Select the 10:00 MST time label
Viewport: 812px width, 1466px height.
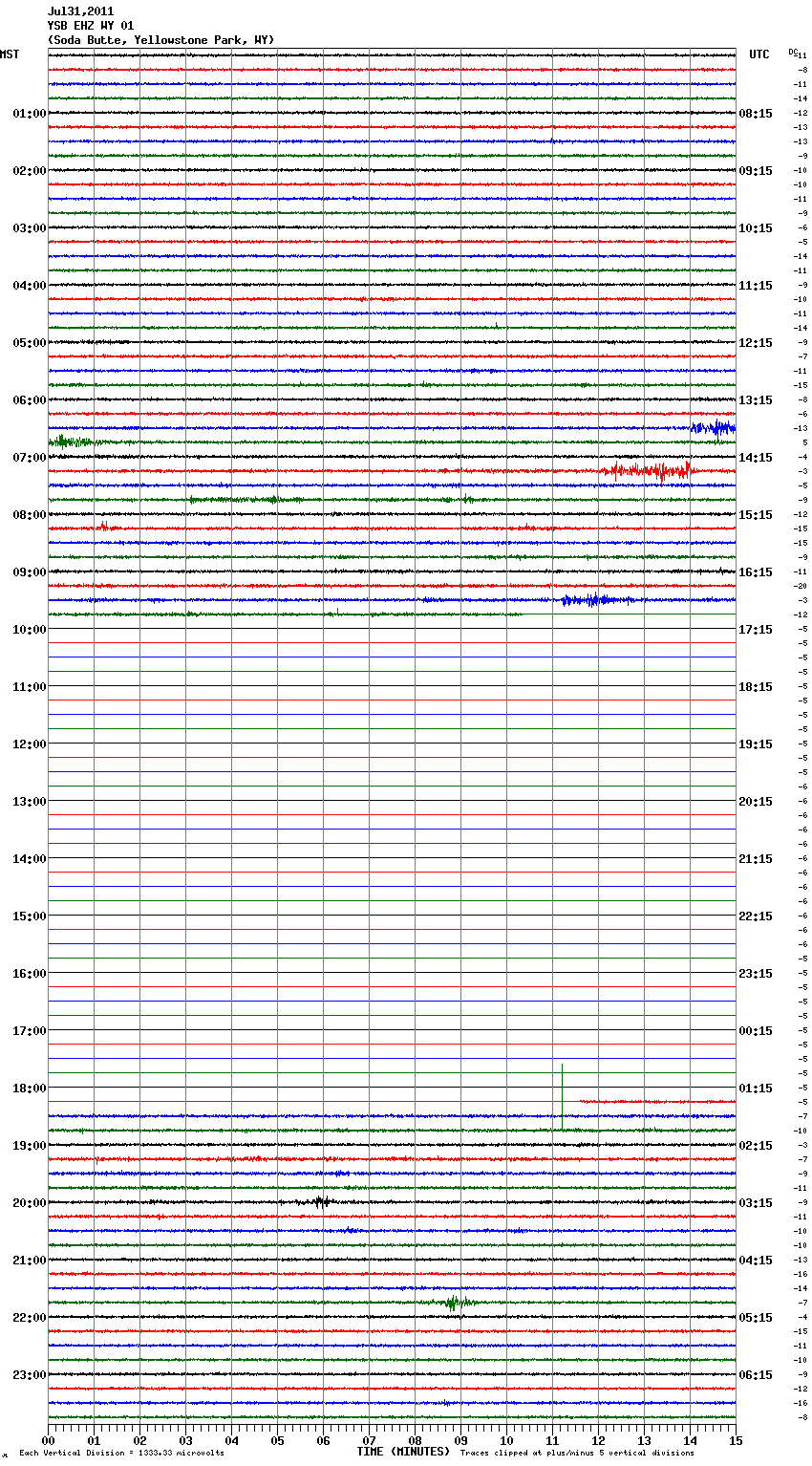(x=30, y=630)
